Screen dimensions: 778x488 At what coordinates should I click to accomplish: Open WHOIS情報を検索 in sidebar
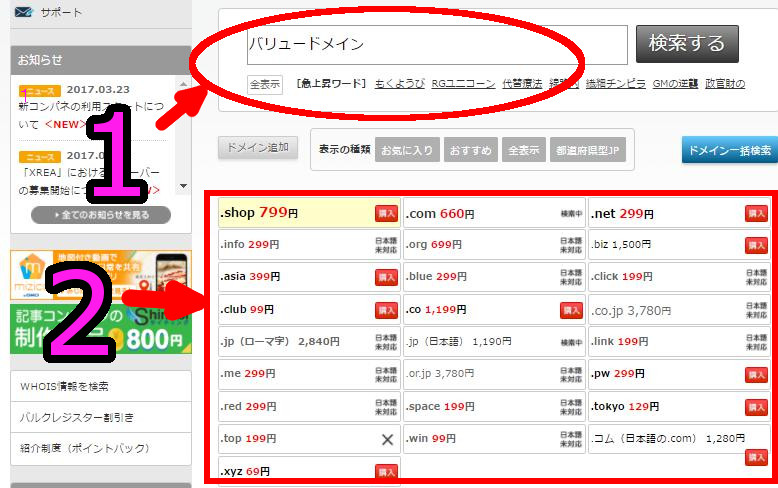coord(101,386)
